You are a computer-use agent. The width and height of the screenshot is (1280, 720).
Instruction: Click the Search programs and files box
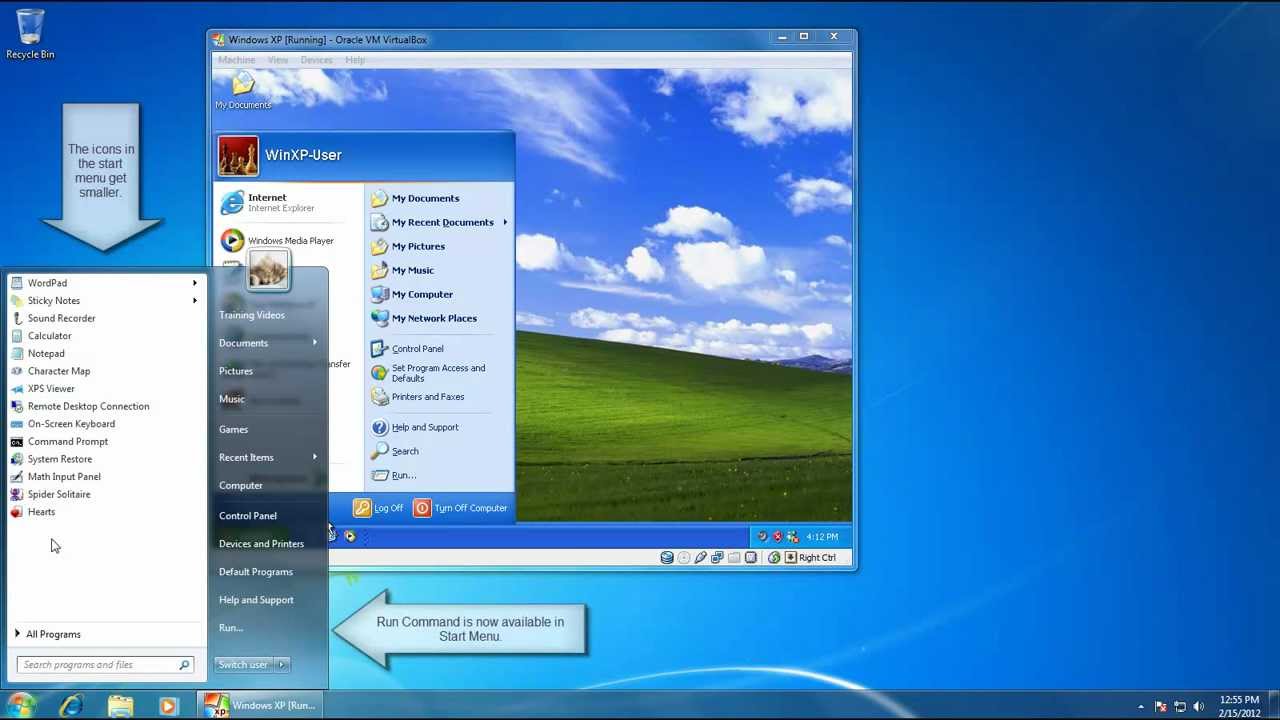(x=98, y=664)
